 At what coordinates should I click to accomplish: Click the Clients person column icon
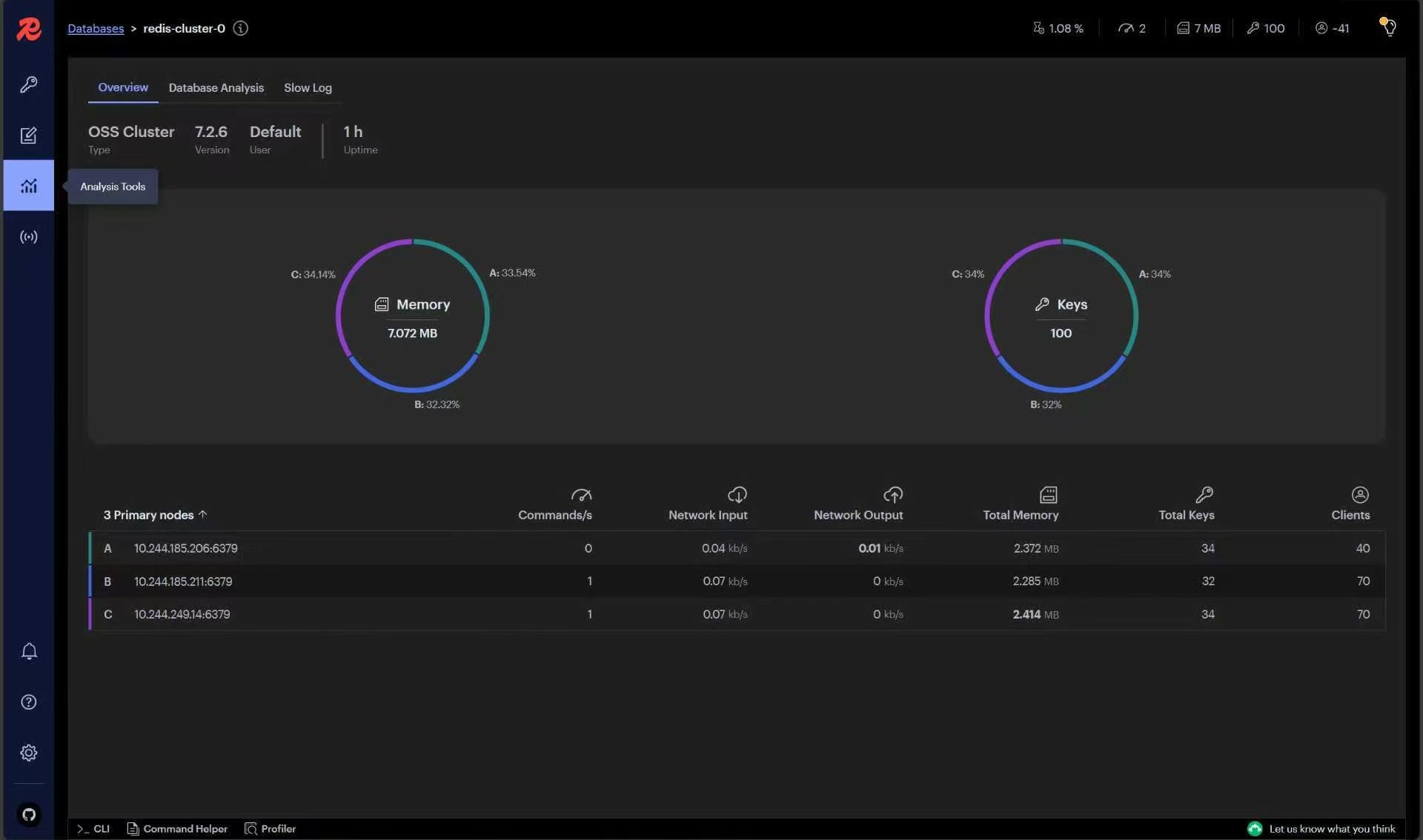pos(1360,494)
